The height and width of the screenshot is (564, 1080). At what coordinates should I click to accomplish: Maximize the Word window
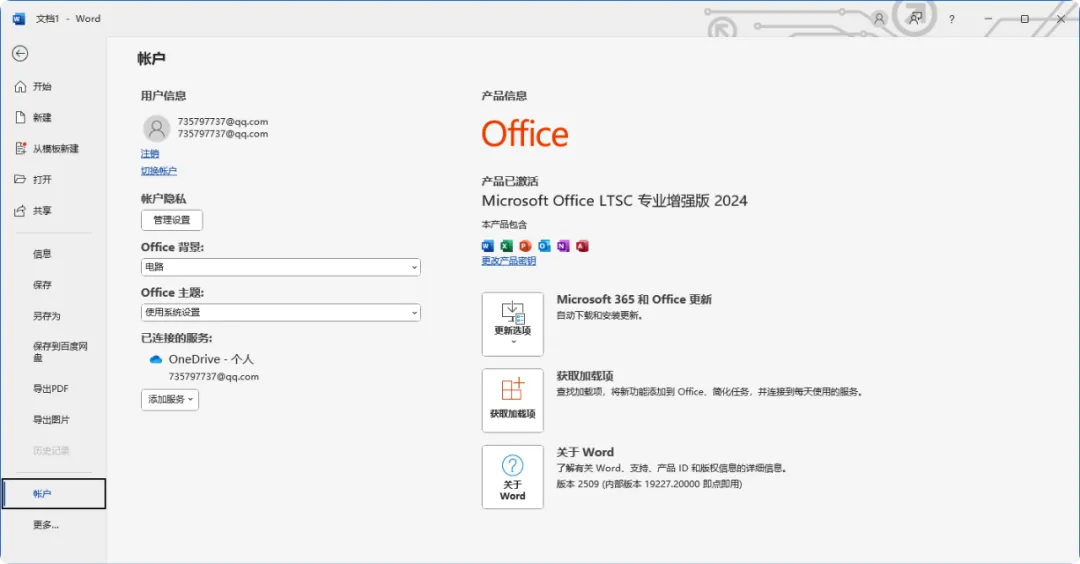click(x=1025, y=19)
